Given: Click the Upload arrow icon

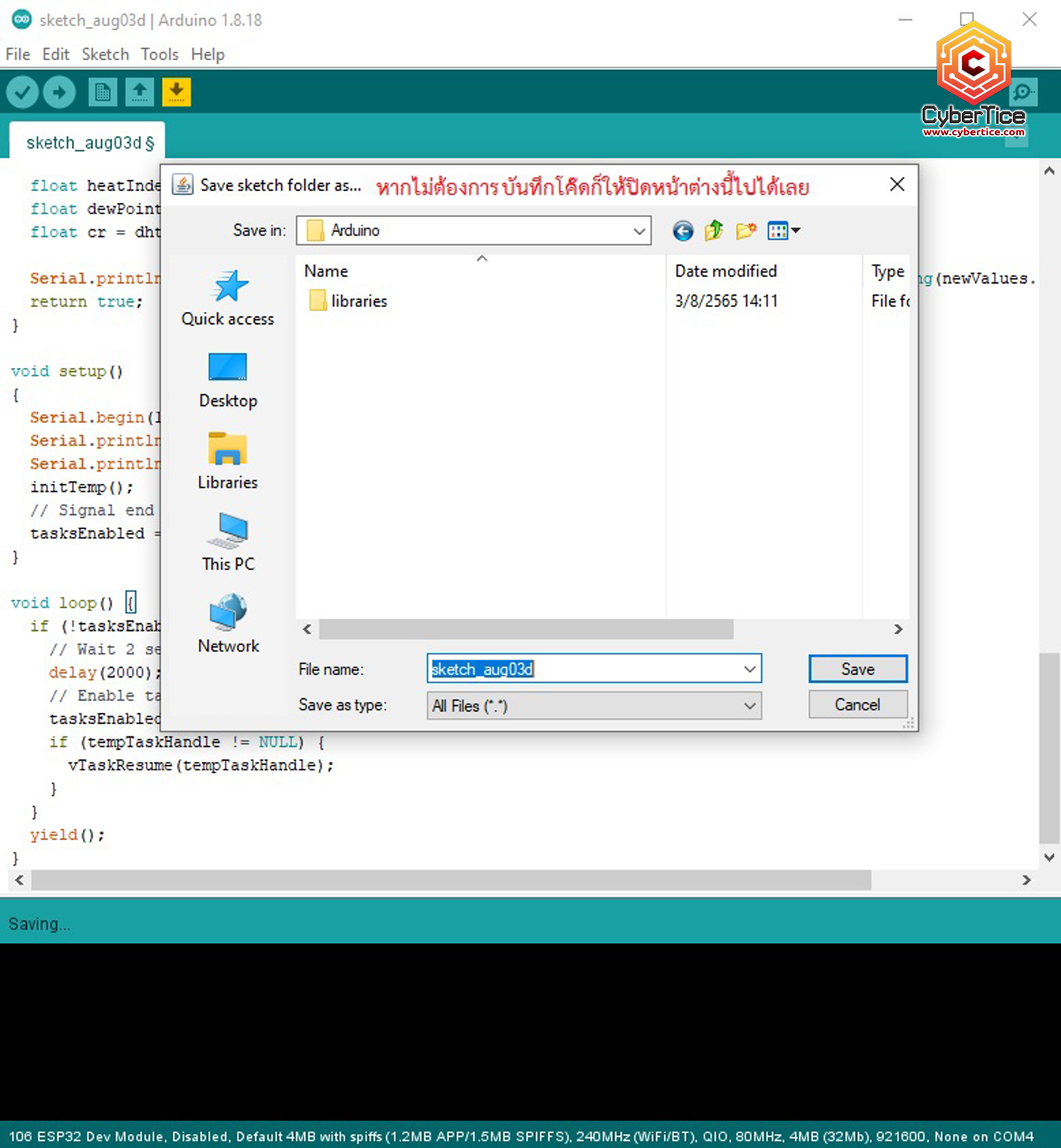Looking at the screenshot, I should point(59,92).
